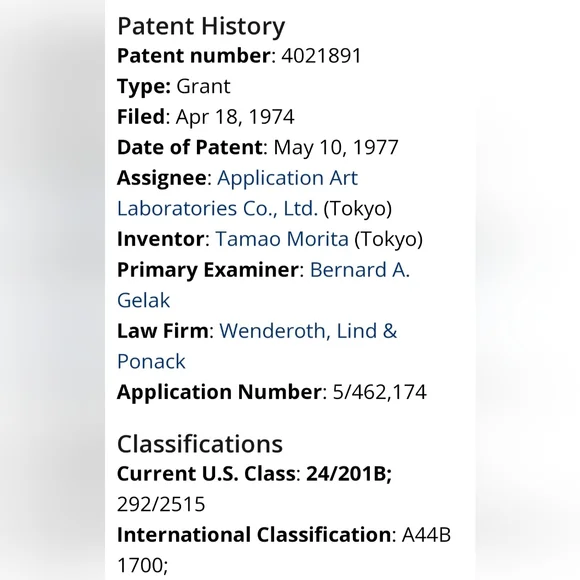Click the Gelak surname link
The image size is (580, 580).
pos(143,300)
